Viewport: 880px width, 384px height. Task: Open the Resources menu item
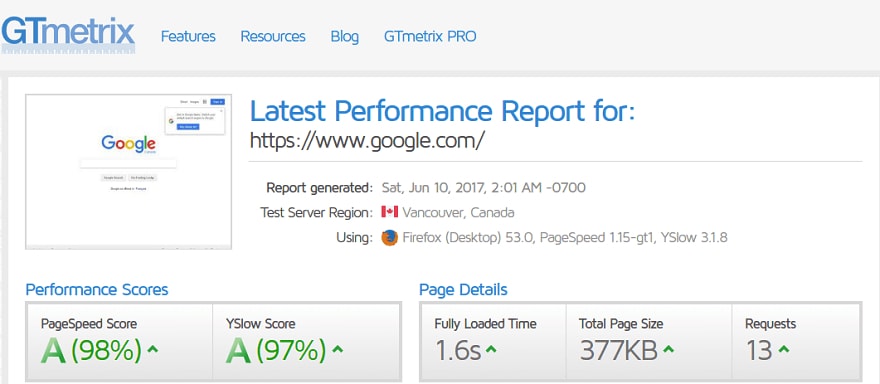click(x=273, y=36)
